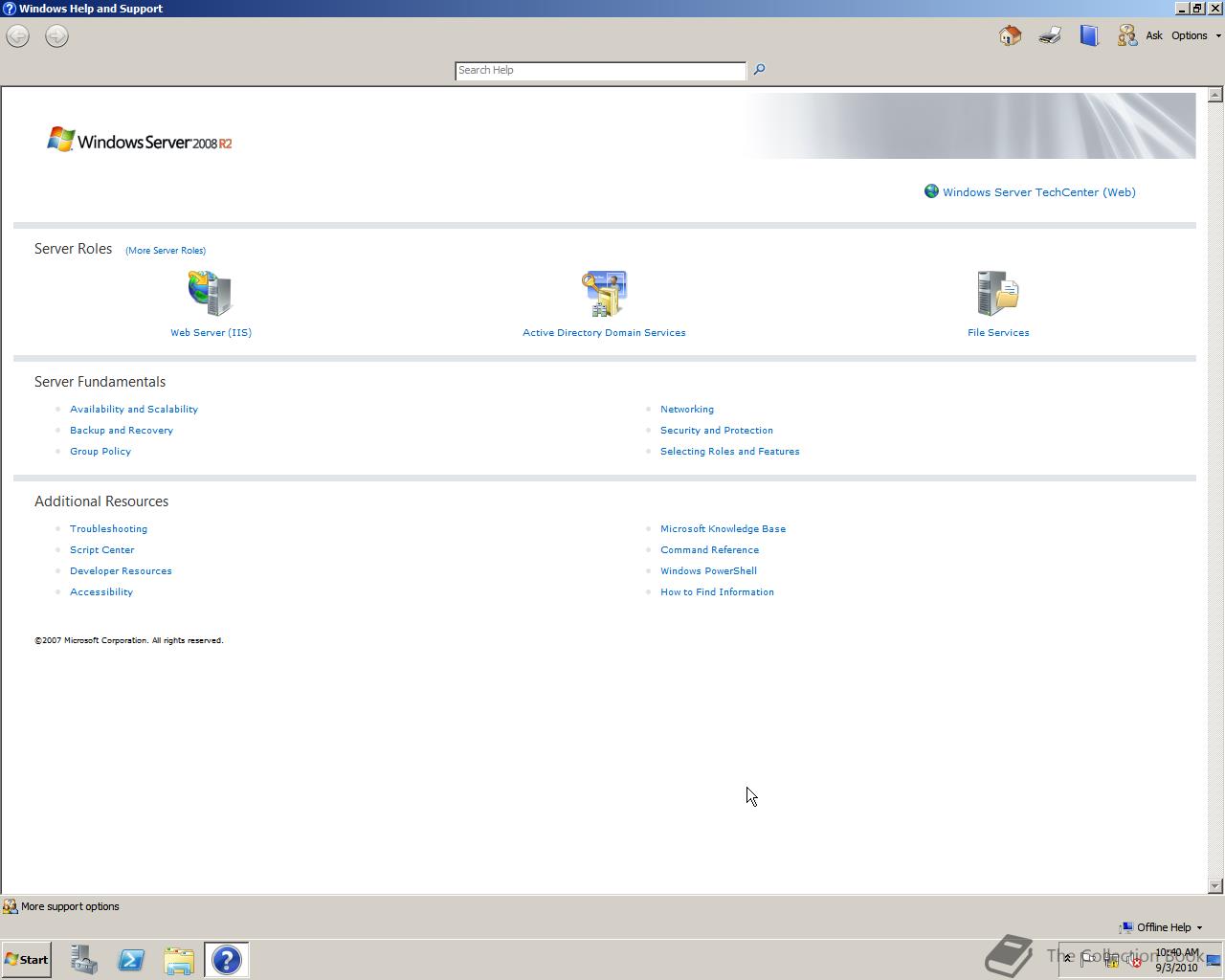Print the help topic with printer icon

point(1050,35)
